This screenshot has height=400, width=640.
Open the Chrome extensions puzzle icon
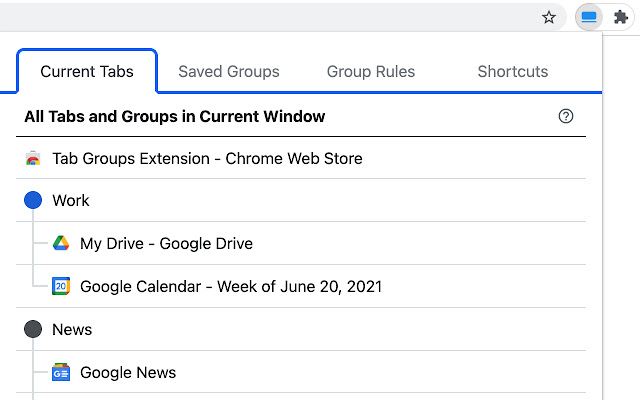coord(620,17)
